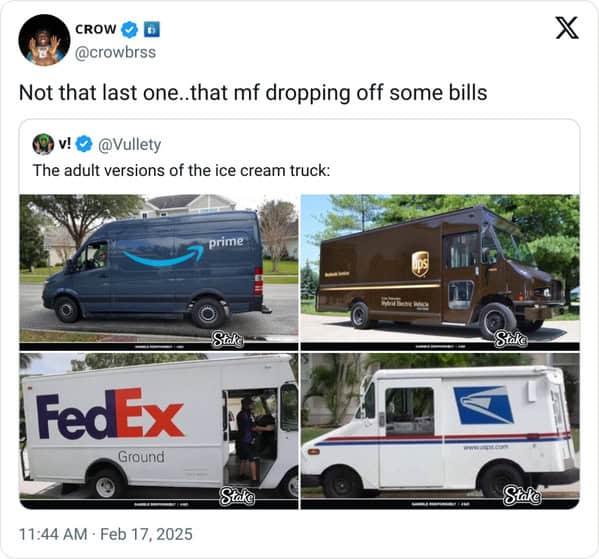The width and height of the screenshot is (599, 559).
Task: Open the USPS mail truck image
Action: [x=440, y=431]
